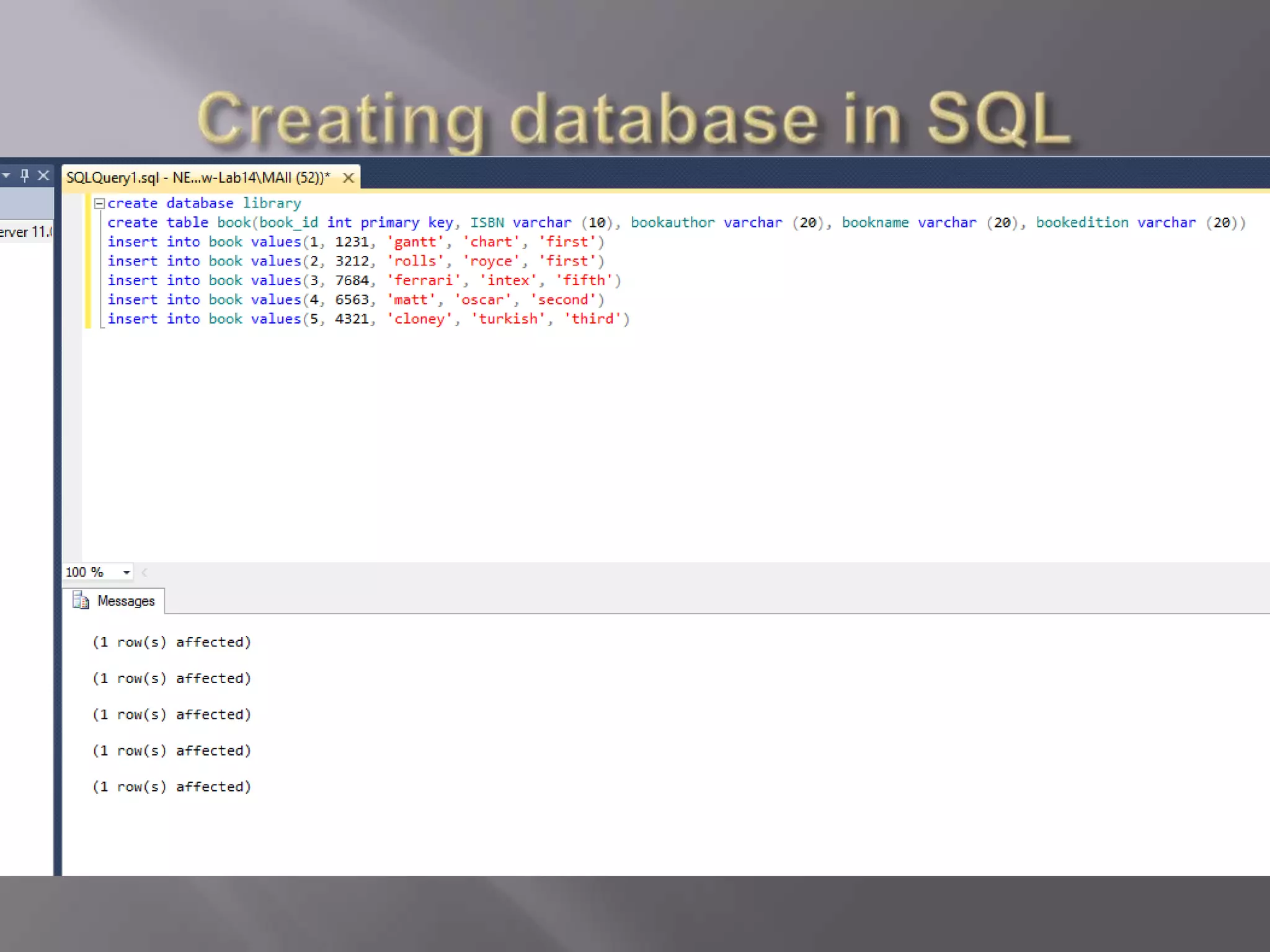Close the Object Explorer side panel
The height and width of the screenshot is (952, 1270).
pos(43,176)
